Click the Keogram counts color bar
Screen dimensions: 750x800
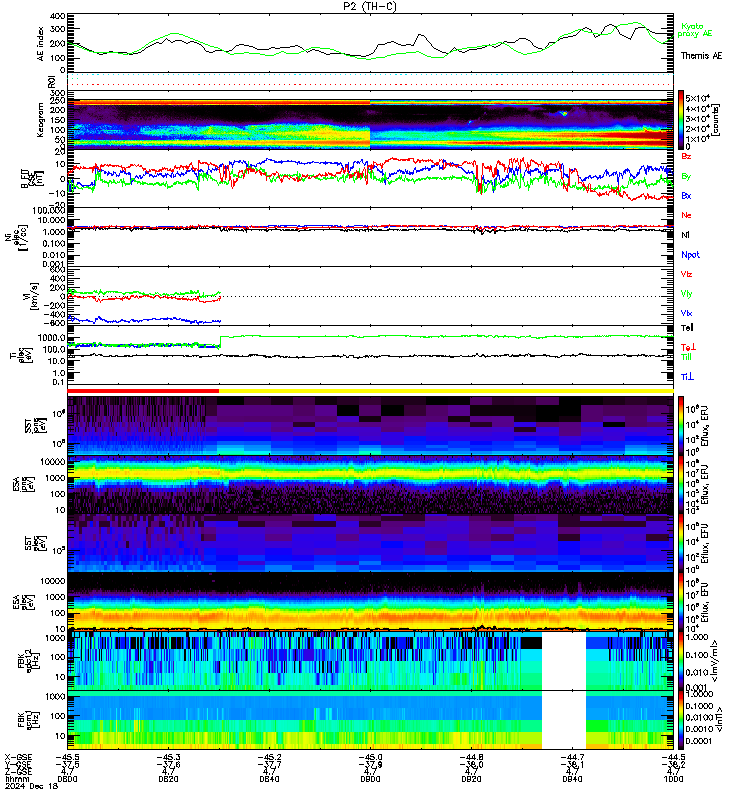[681, 120]
